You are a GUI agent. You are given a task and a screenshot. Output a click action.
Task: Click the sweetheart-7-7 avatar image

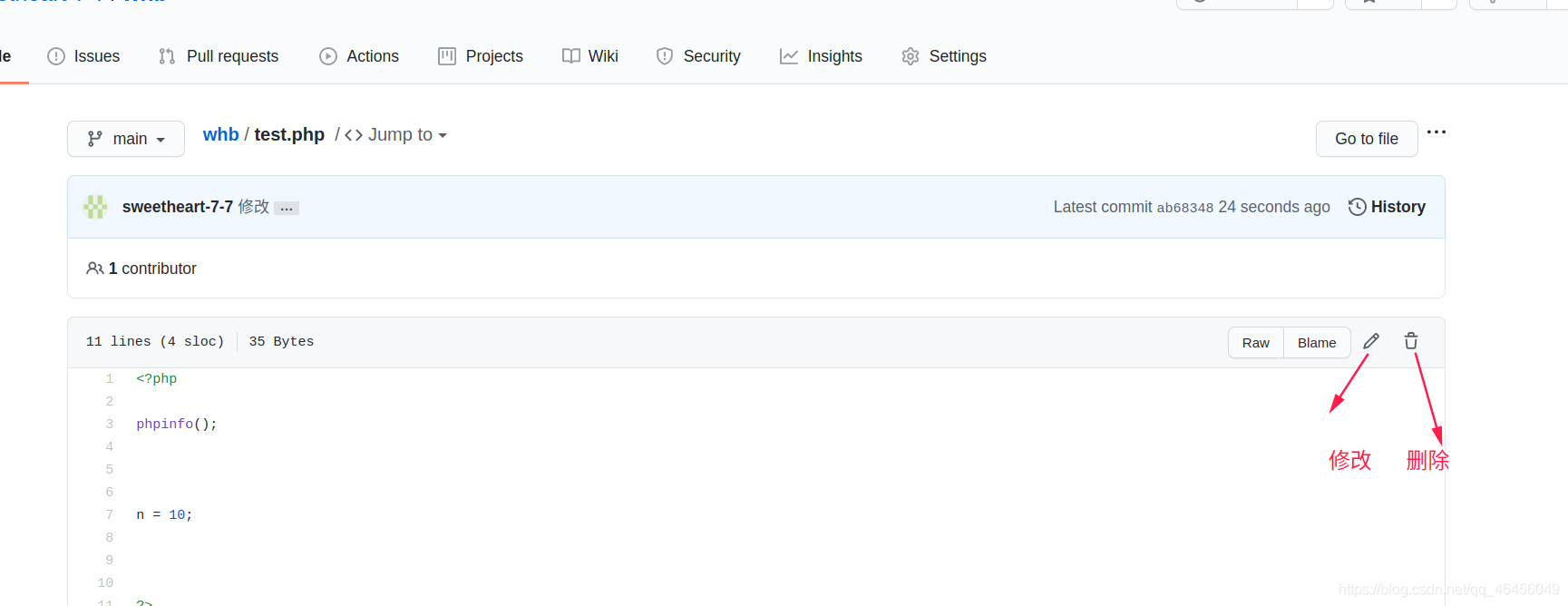pyautogui.click(x=95, y=207)
